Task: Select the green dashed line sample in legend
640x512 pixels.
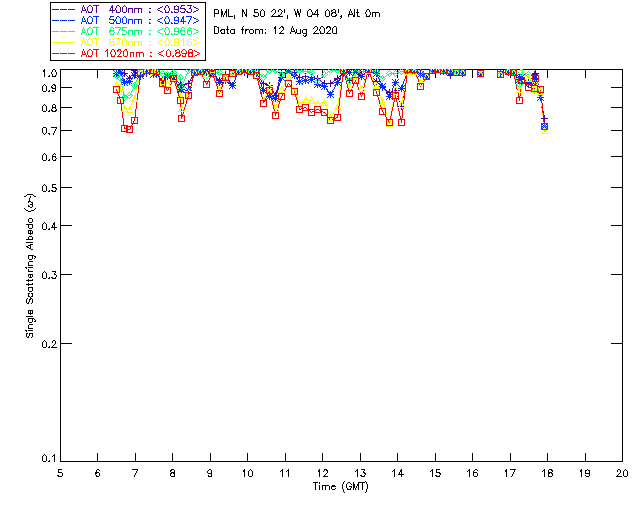Action: pos(64,31)
